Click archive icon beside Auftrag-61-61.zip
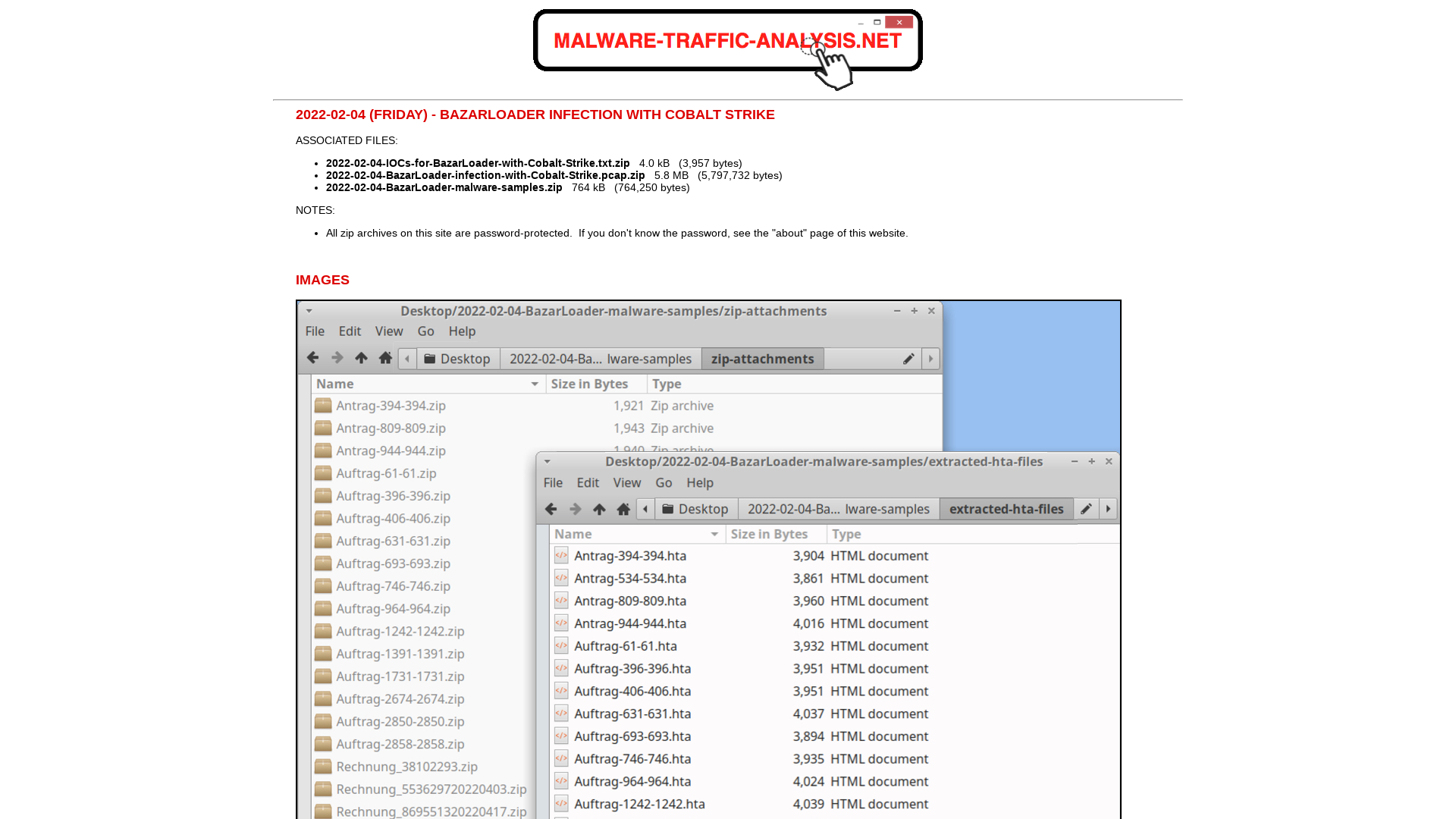Image resolution: width=1456 pixels, height=819 pixels. click(x=323, y=473)
